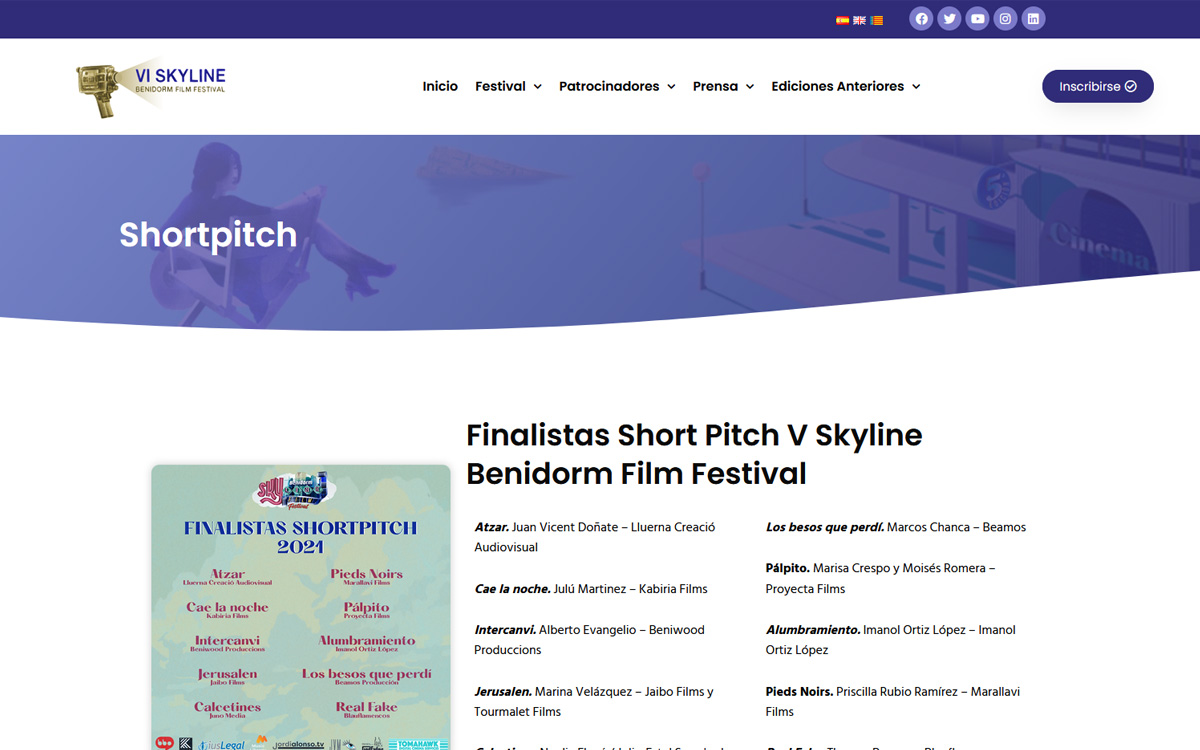The width and height of the screenshot is (1200, 750).
Task: Switch language with the UK flag
Action: pyautogui.click(x=859, y=20)
